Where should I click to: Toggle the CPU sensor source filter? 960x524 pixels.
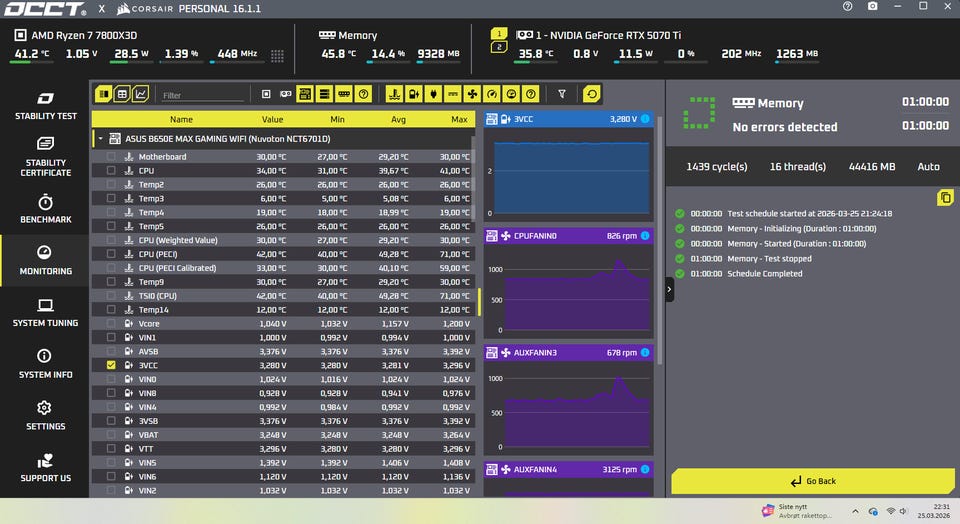266,94
